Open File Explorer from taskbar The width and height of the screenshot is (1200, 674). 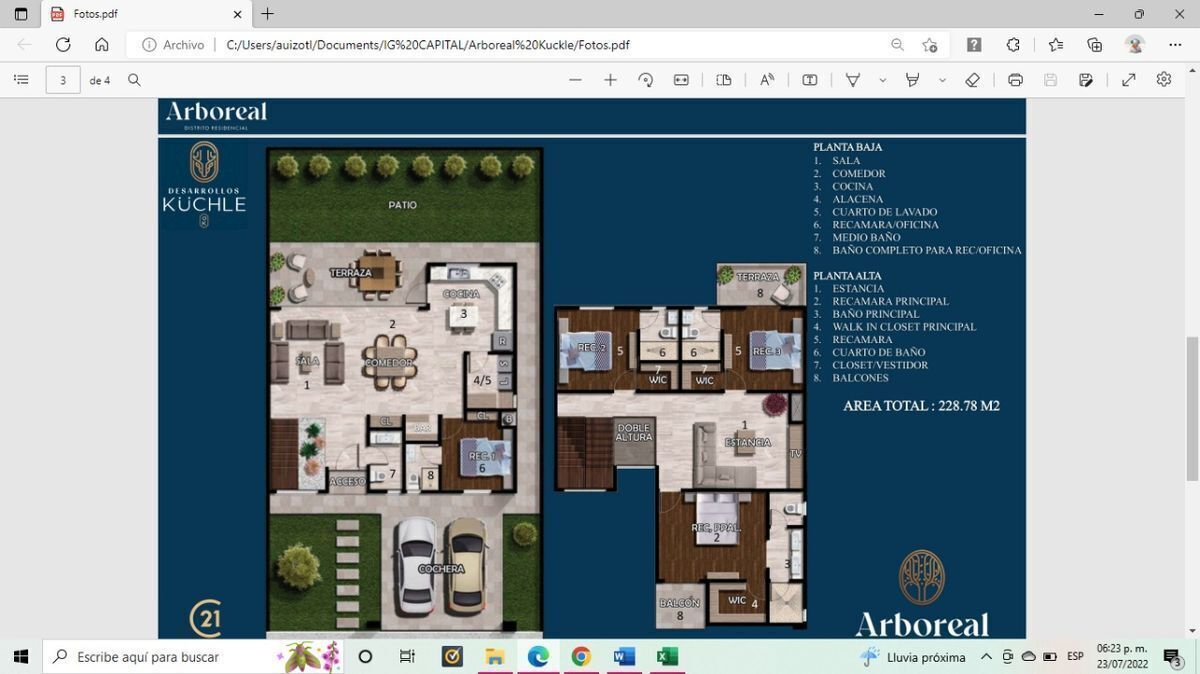(494, 656)
